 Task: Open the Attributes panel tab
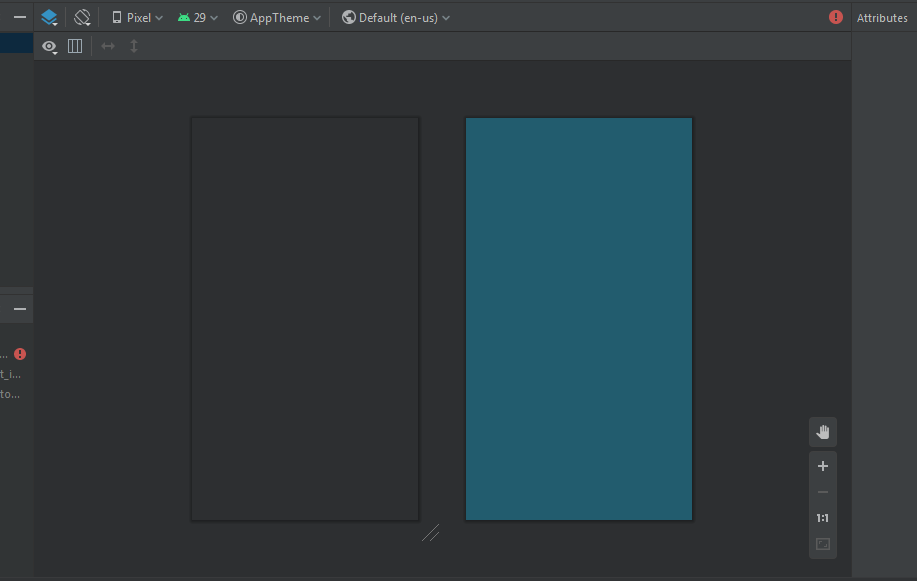click(x=882, y=18)
